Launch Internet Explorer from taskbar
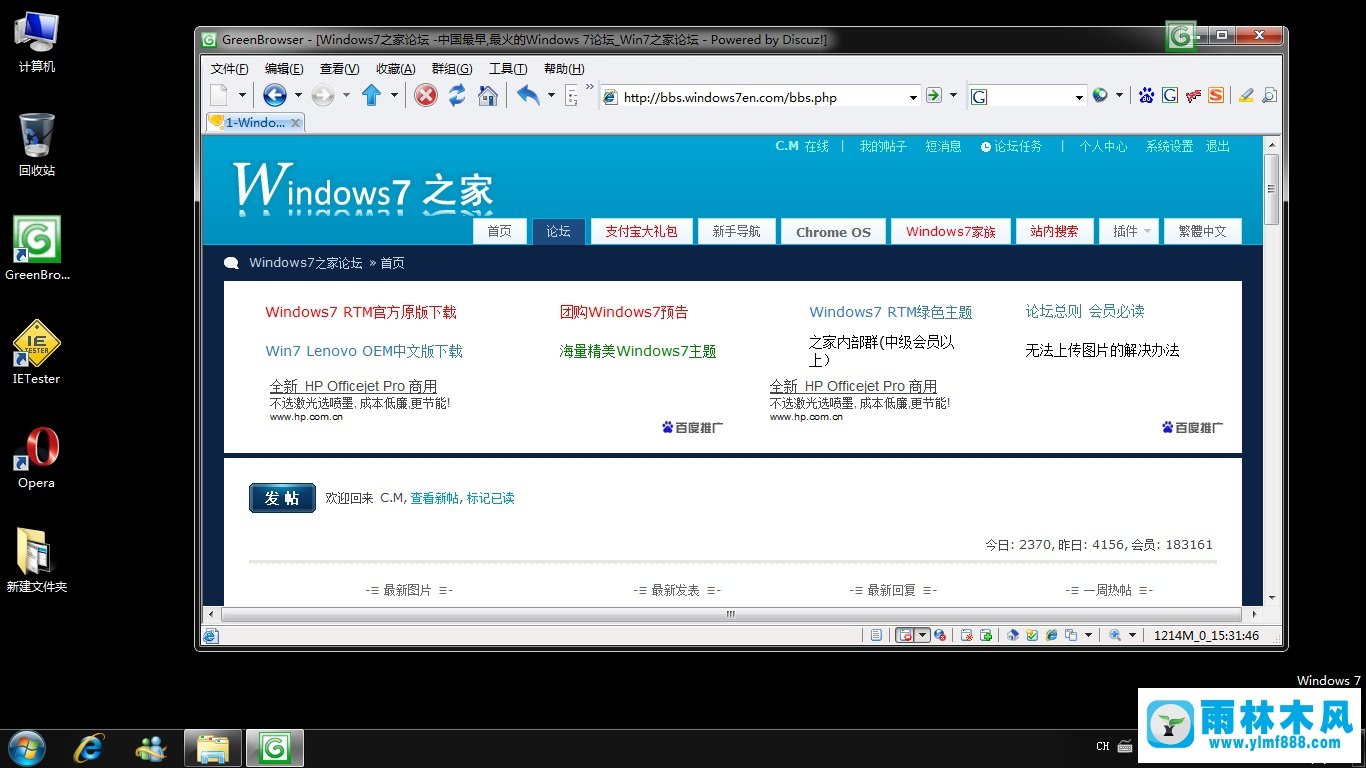The image size is (1366, 768). [90, 748]
